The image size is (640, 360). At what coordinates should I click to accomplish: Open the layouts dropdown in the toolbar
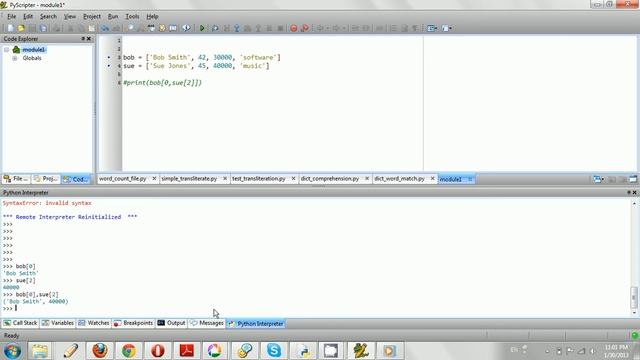[432, 28]
